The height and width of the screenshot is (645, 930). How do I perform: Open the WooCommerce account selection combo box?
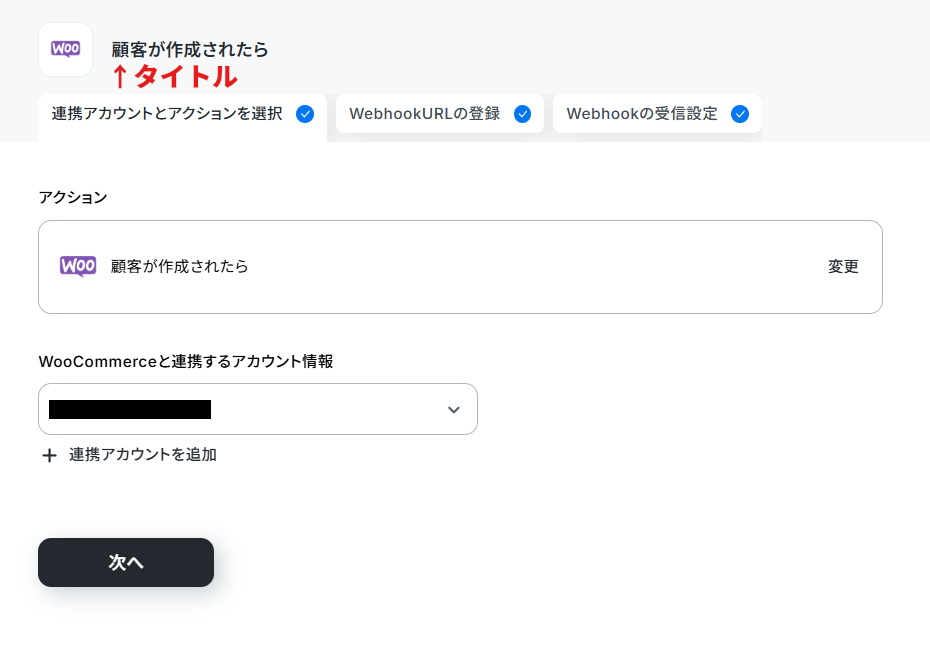(x=258, y=409)
